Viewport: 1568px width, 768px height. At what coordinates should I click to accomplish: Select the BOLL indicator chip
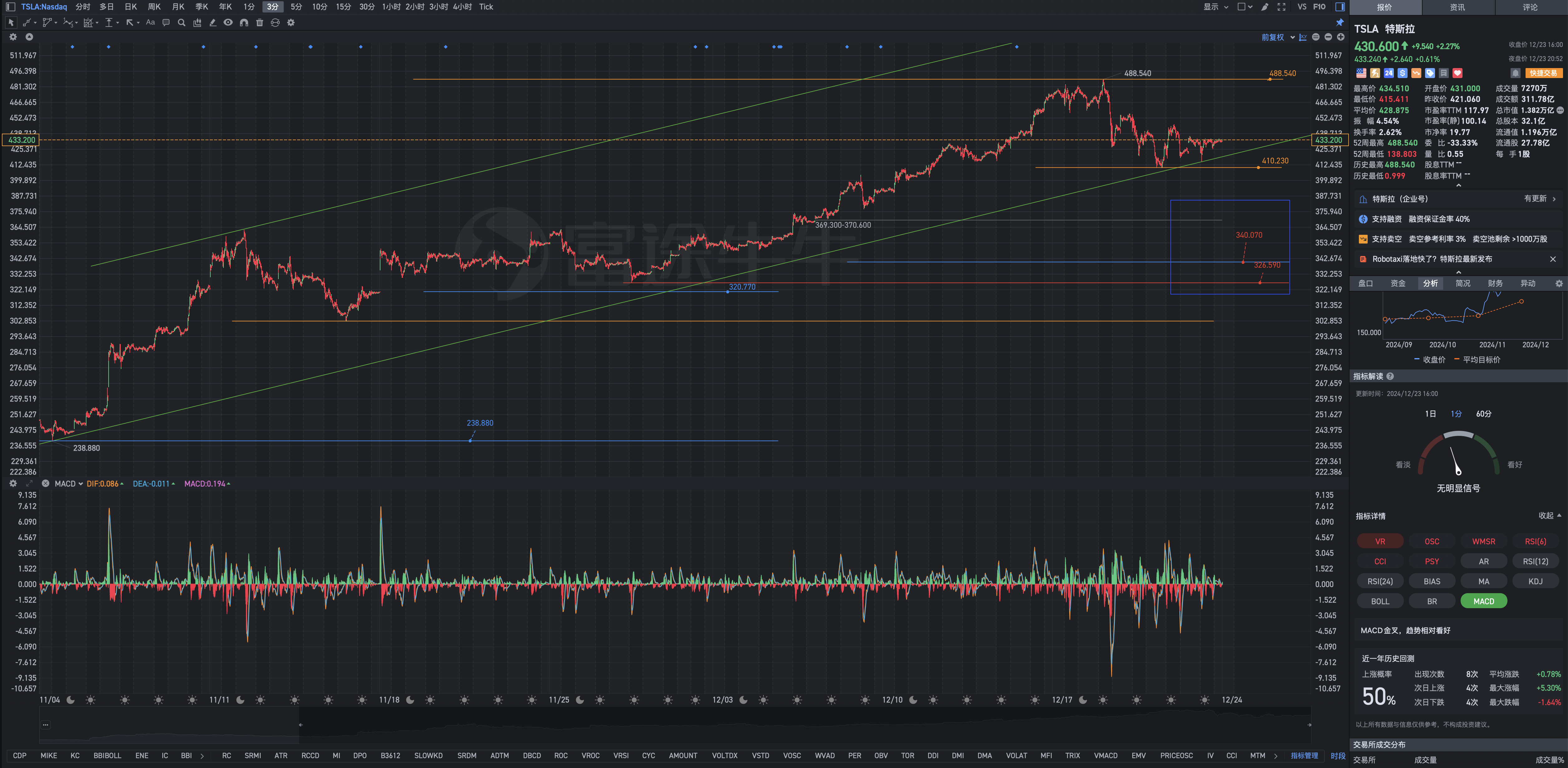click(x=1380, y=601)
